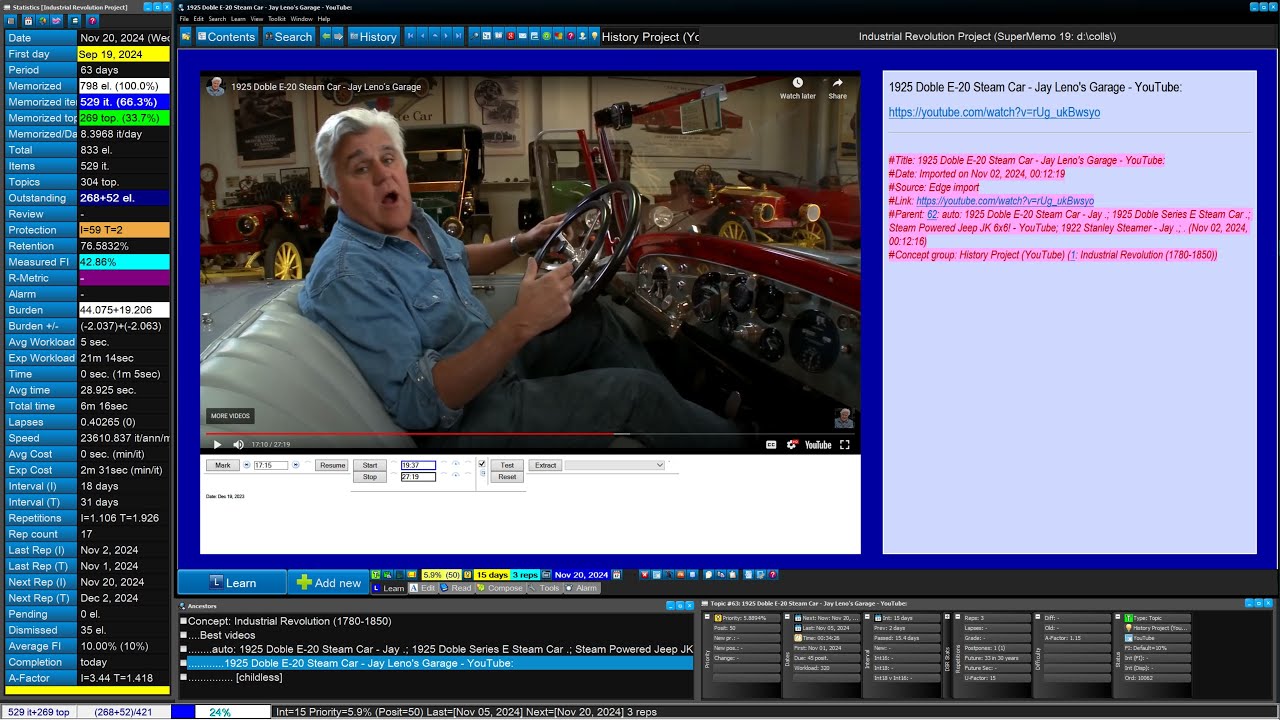Switch to the Alarm tab
Screen dimensions: 1280x720
[582, 588]
